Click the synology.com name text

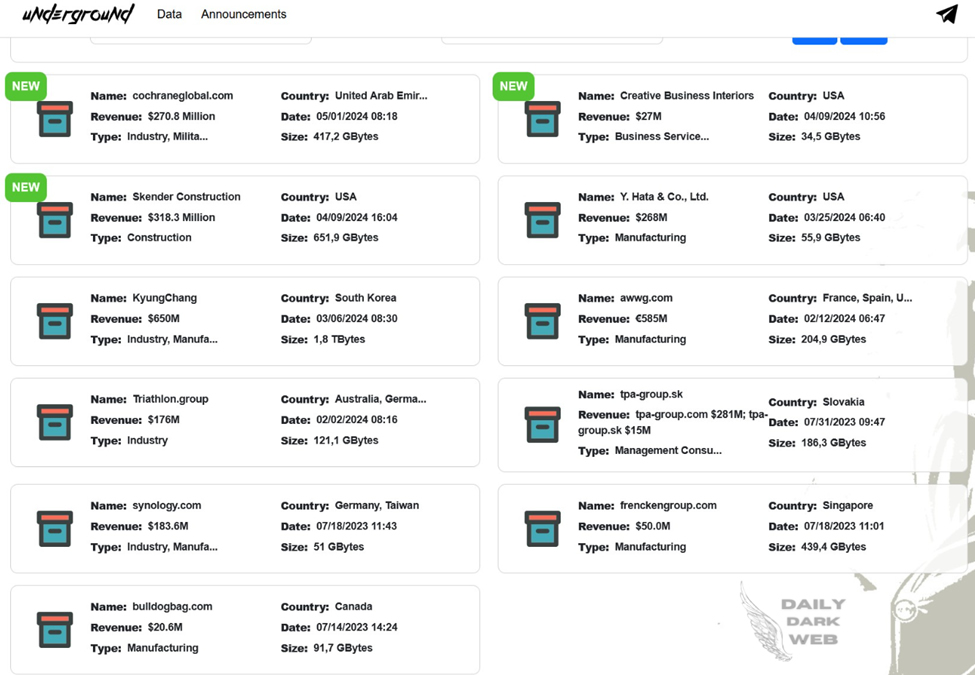tap(166, 506)
